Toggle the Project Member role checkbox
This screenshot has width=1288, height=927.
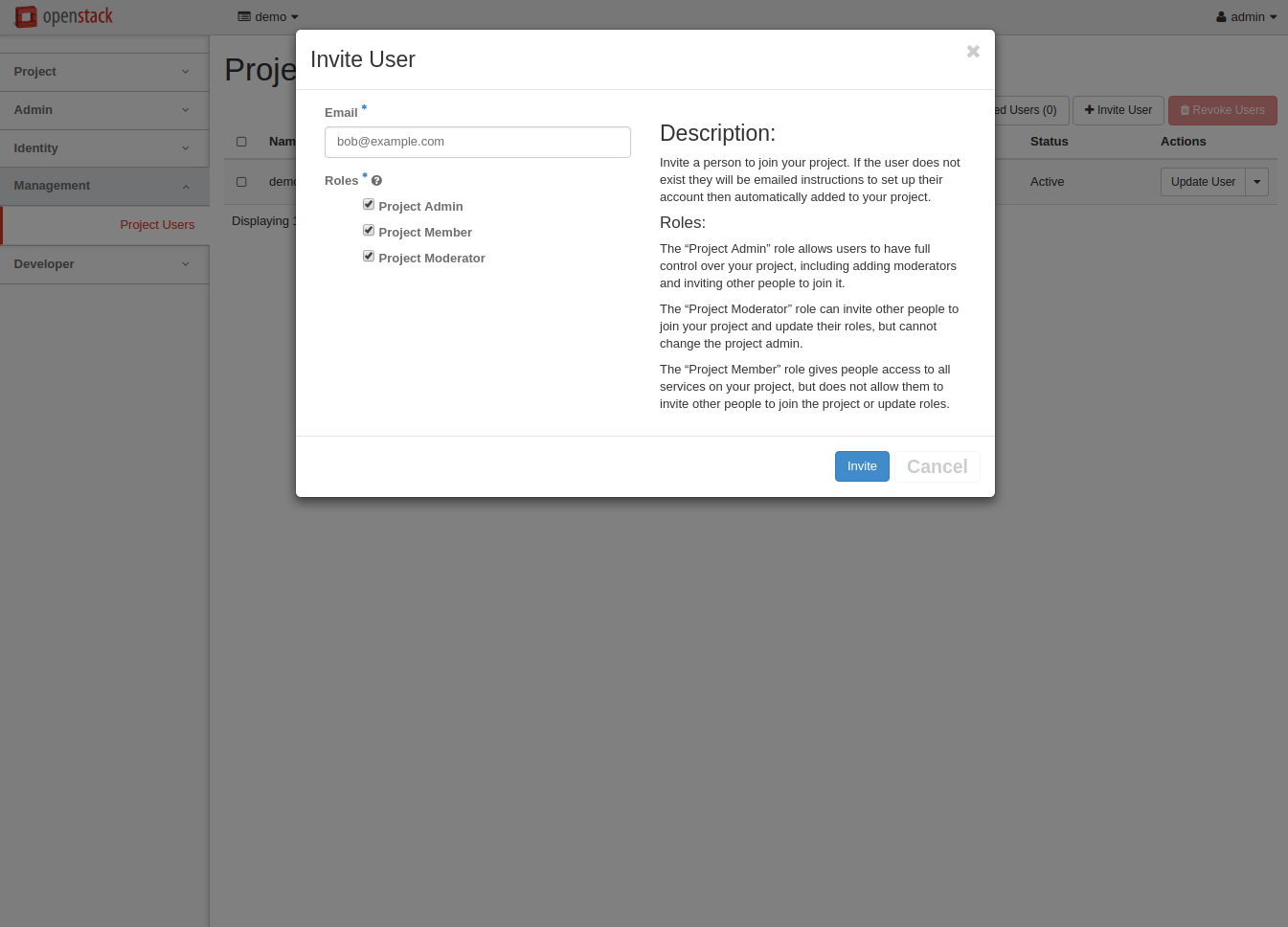pyautogui.click(x=369, y=230)
